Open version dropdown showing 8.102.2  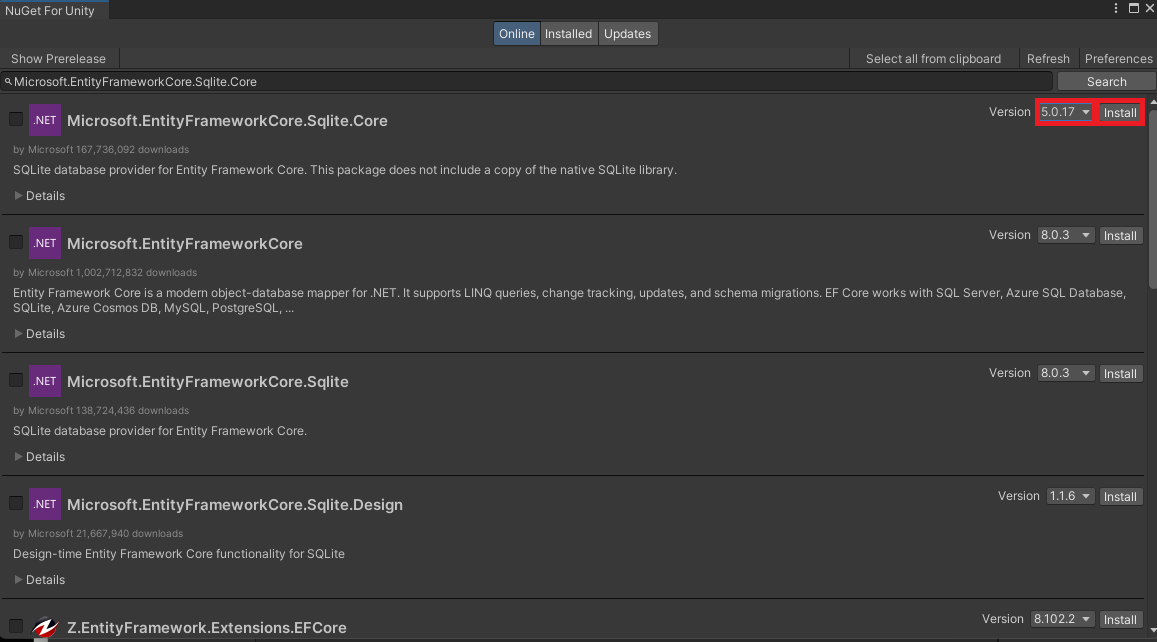click(x=1062, y=619)
